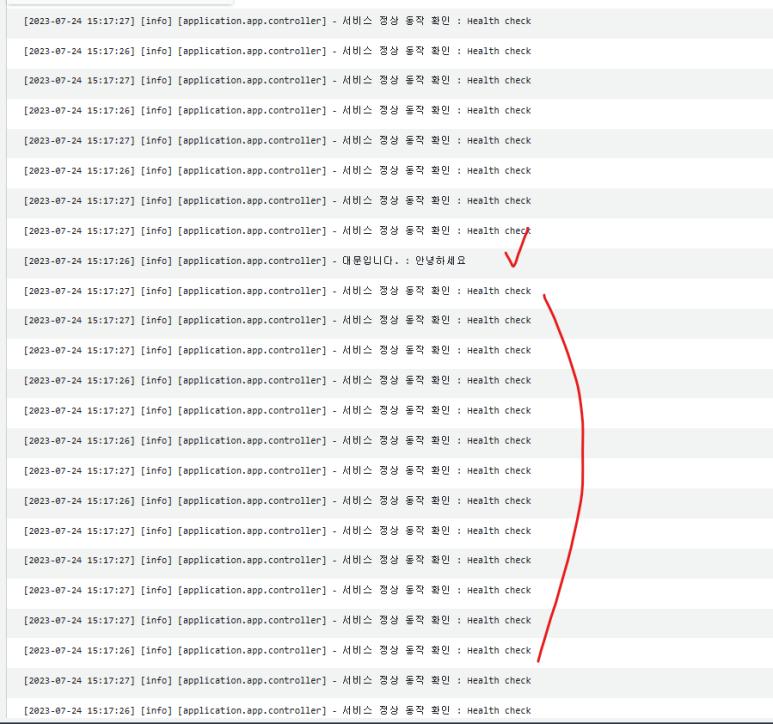Select the '대문입니다.' log message text
Image resolution: width=773 pixels, height=724 pixels.
point(370,260)
